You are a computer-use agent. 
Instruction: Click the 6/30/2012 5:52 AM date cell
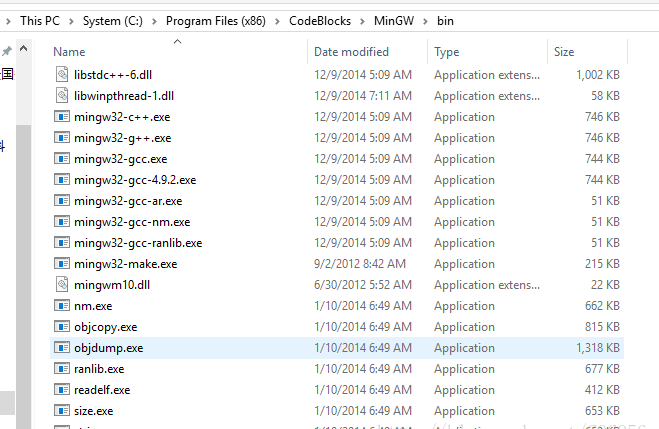tap(363, 285)
